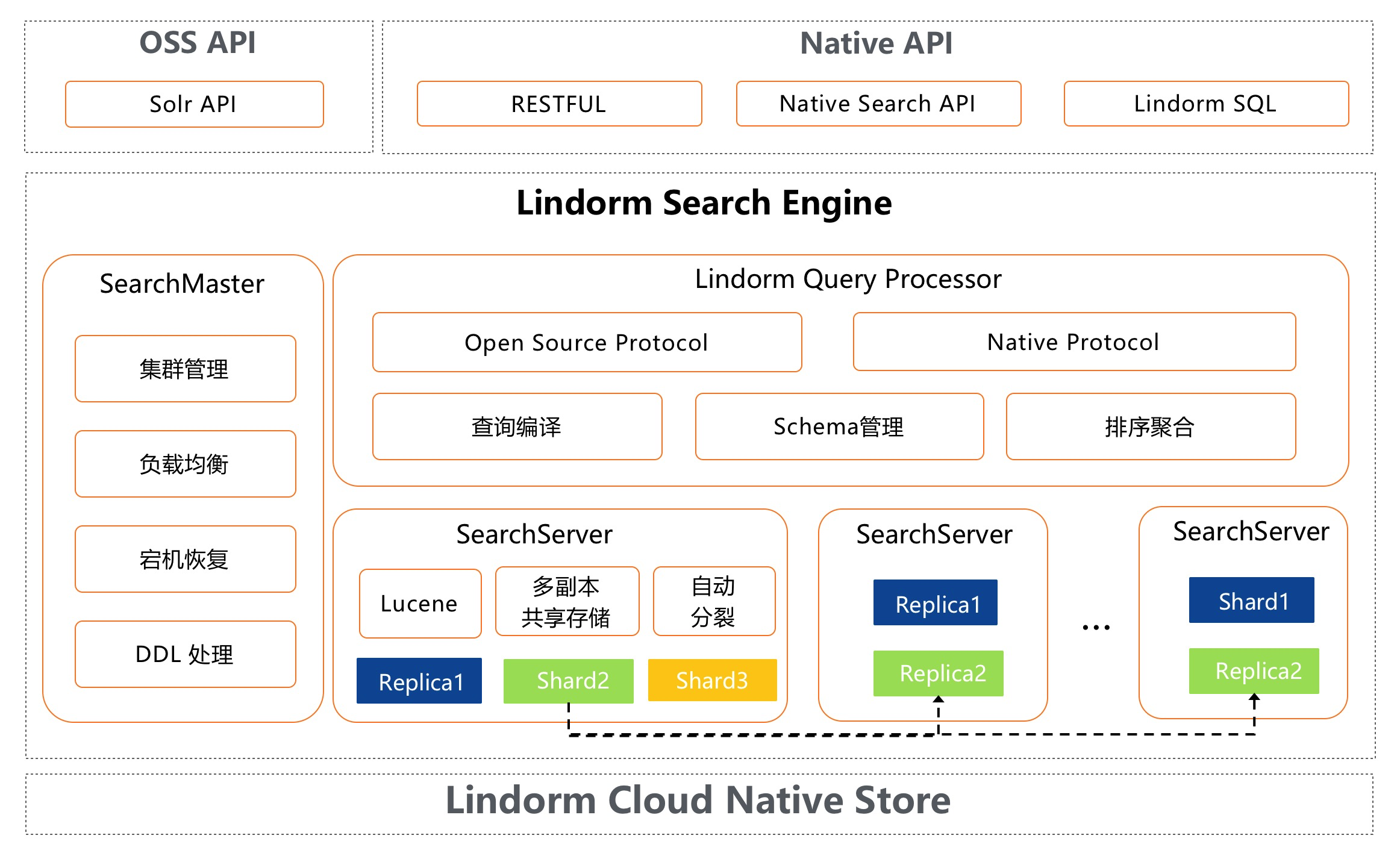Click the Schema管理 box
This screenshot has width=1400, height=853.
pyautogui.click(x=839, y=426)
